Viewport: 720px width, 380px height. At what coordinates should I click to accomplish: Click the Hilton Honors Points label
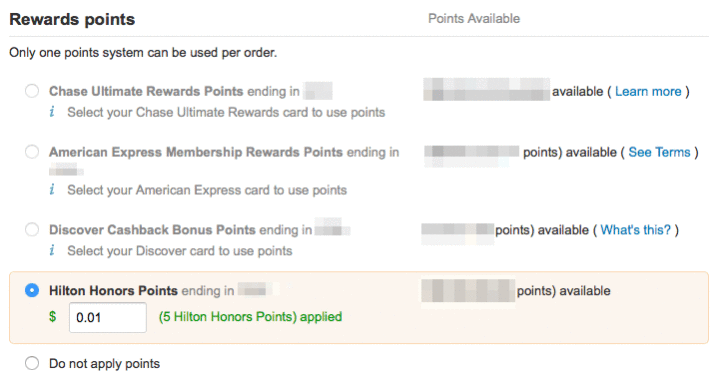[113, 291]
